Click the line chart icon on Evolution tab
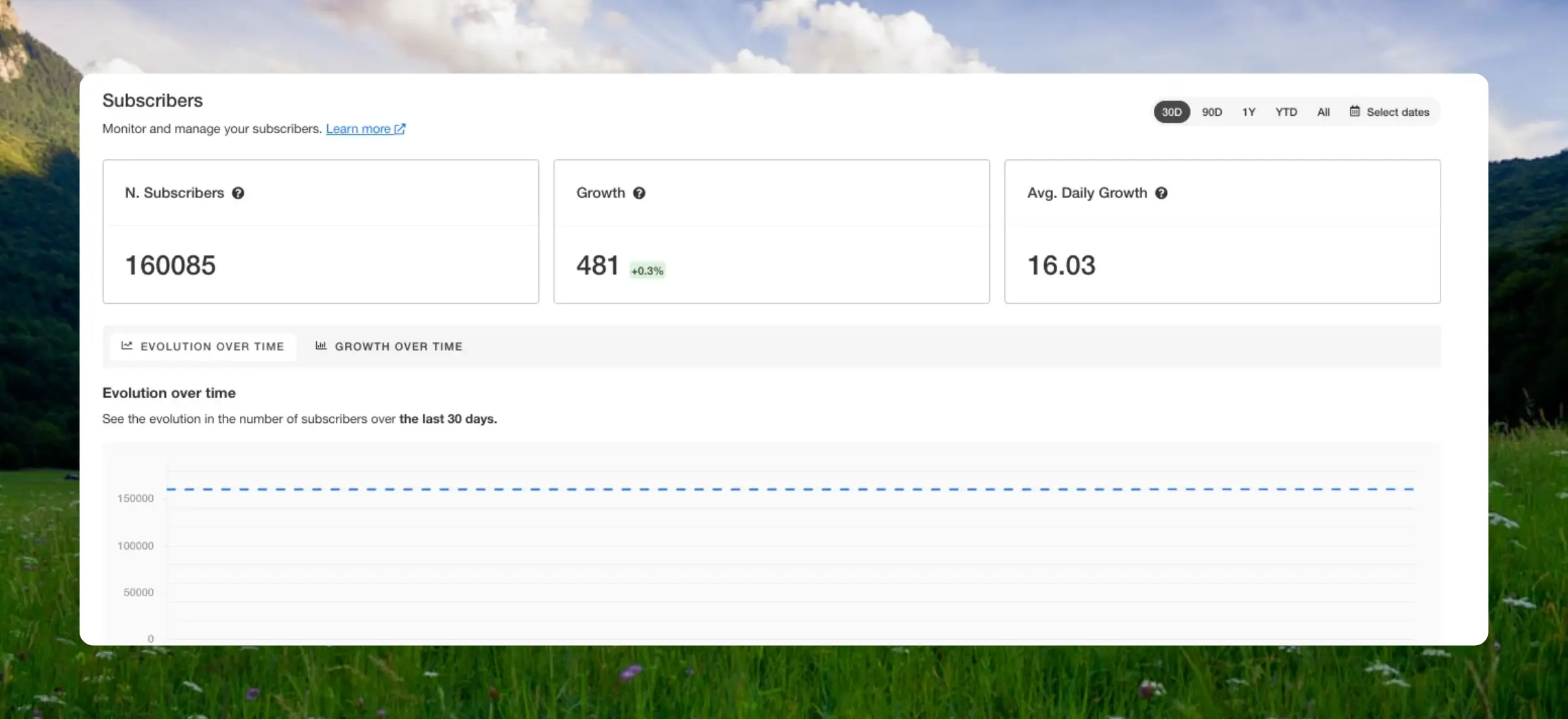Image resolution: width=1568 pixels, height=719 pixels. (127, 346)
